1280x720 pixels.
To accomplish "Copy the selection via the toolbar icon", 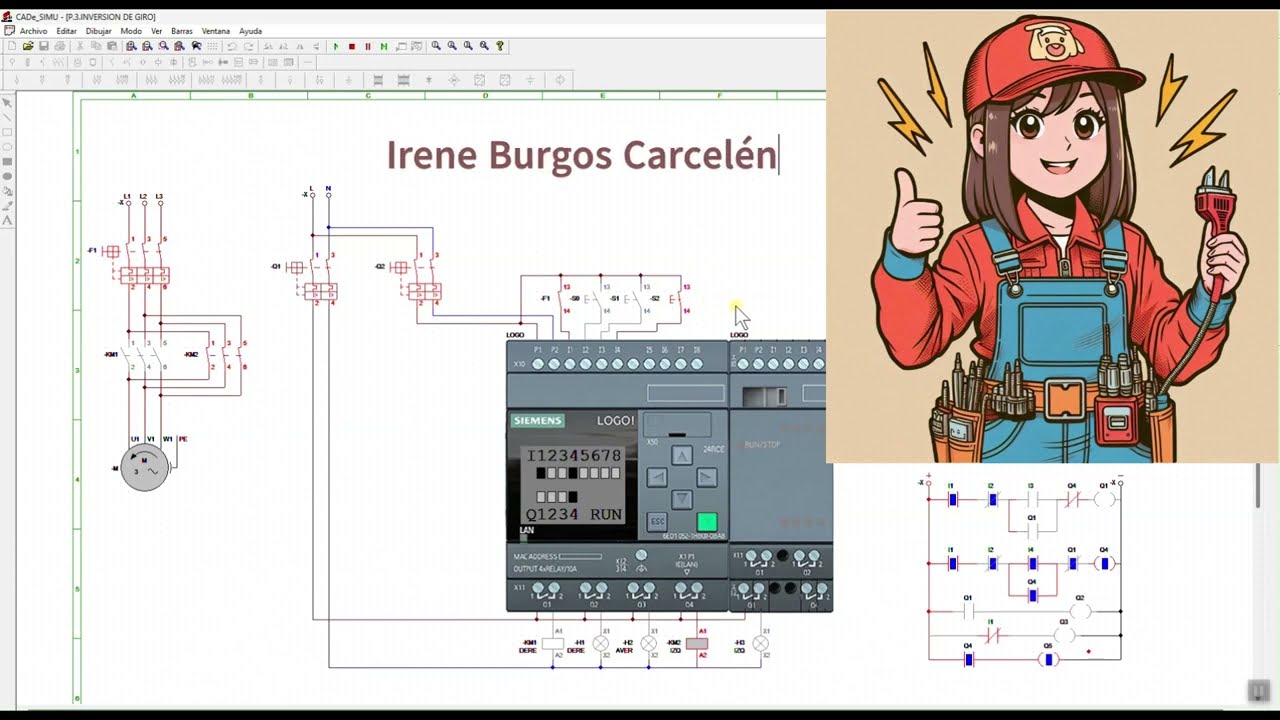I will [96, 46].
